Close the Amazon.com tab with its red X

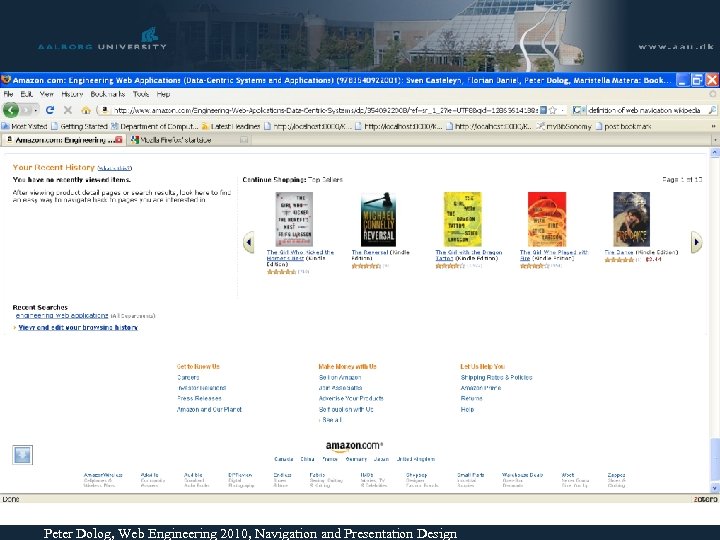click(119, 140)
